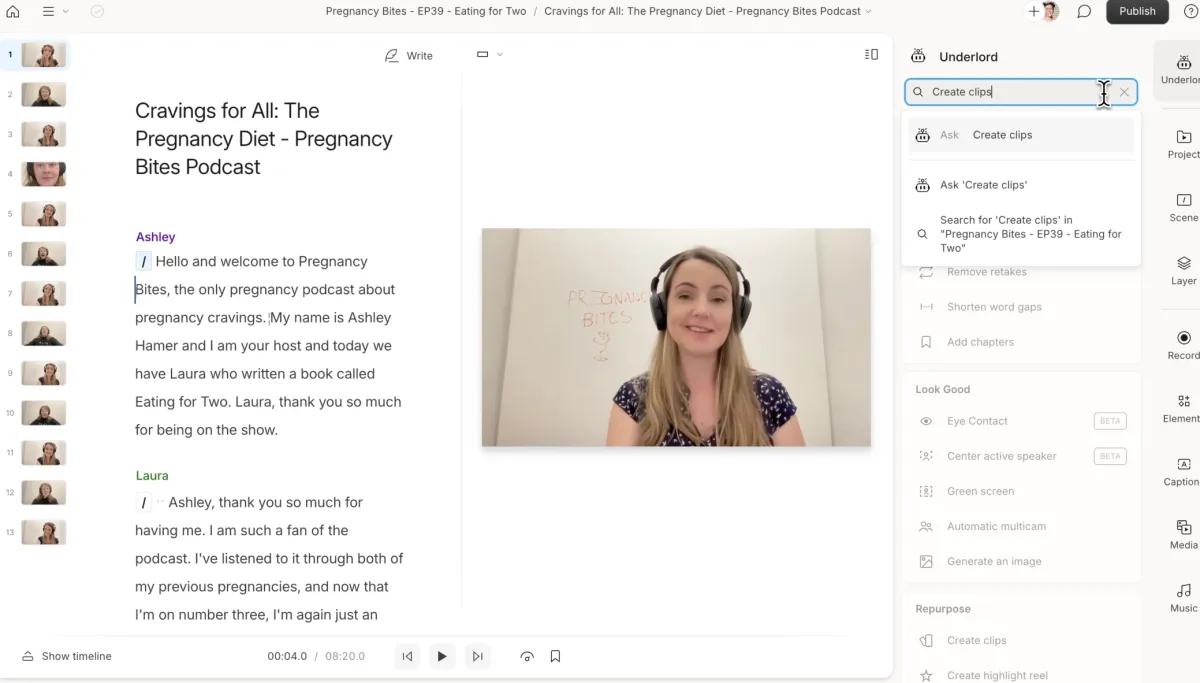
Task: Choose 'Search for Create clips in' project option
Action: click(1021, 234)
